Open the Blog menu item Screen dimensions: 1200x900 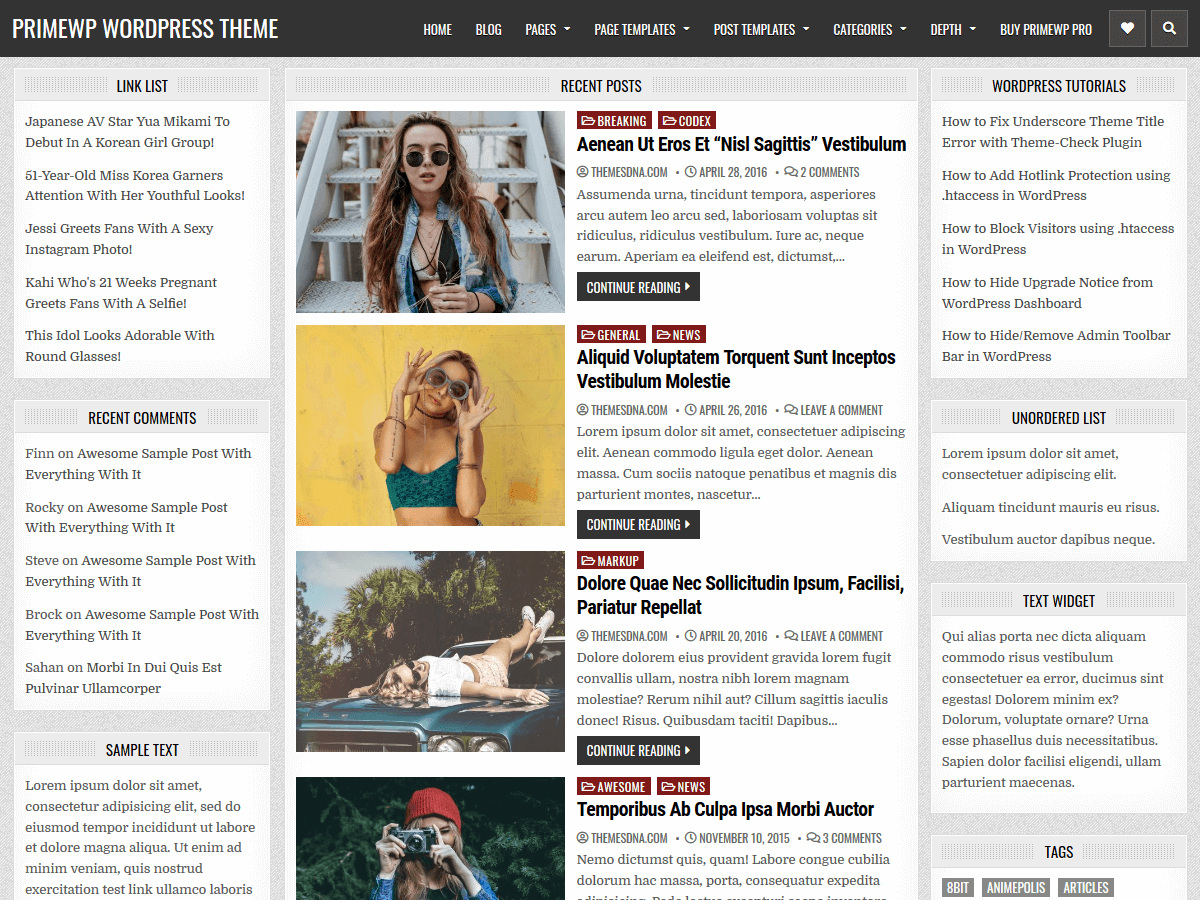[488, 29]
